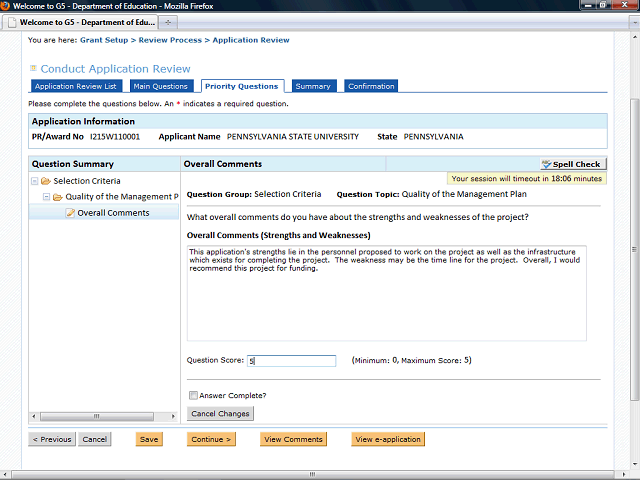The image size is (640, 480).
Task: Check the Answer Complete checkbox
Action: 193,395
